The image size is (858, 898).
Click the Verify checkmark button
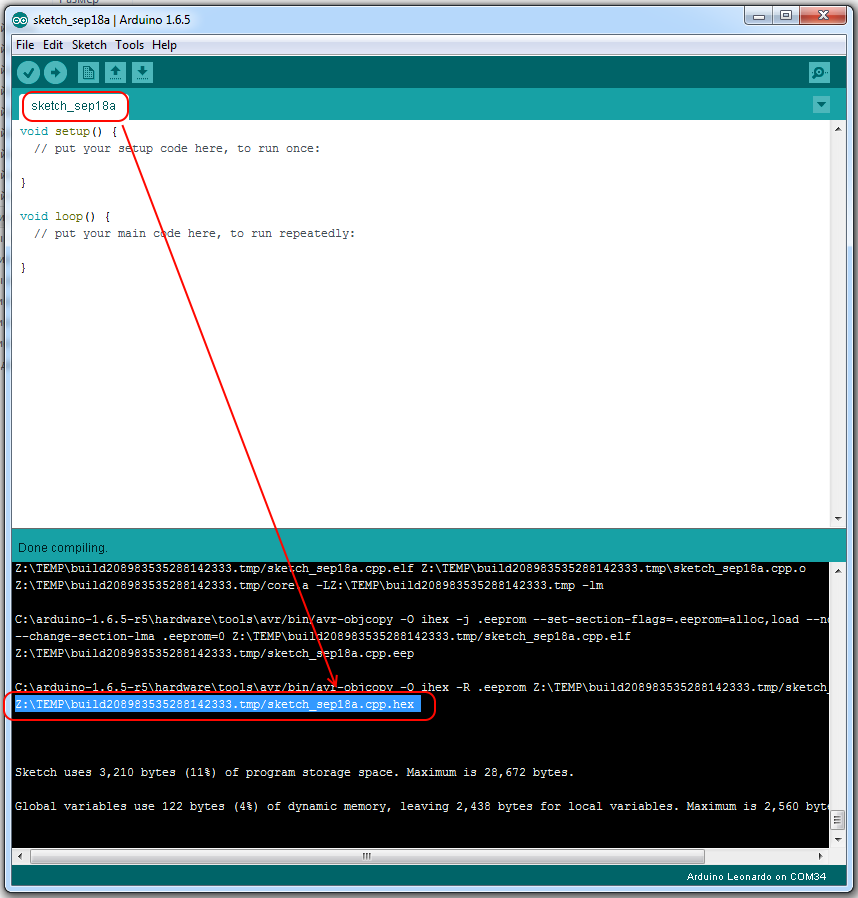(28, 73)
